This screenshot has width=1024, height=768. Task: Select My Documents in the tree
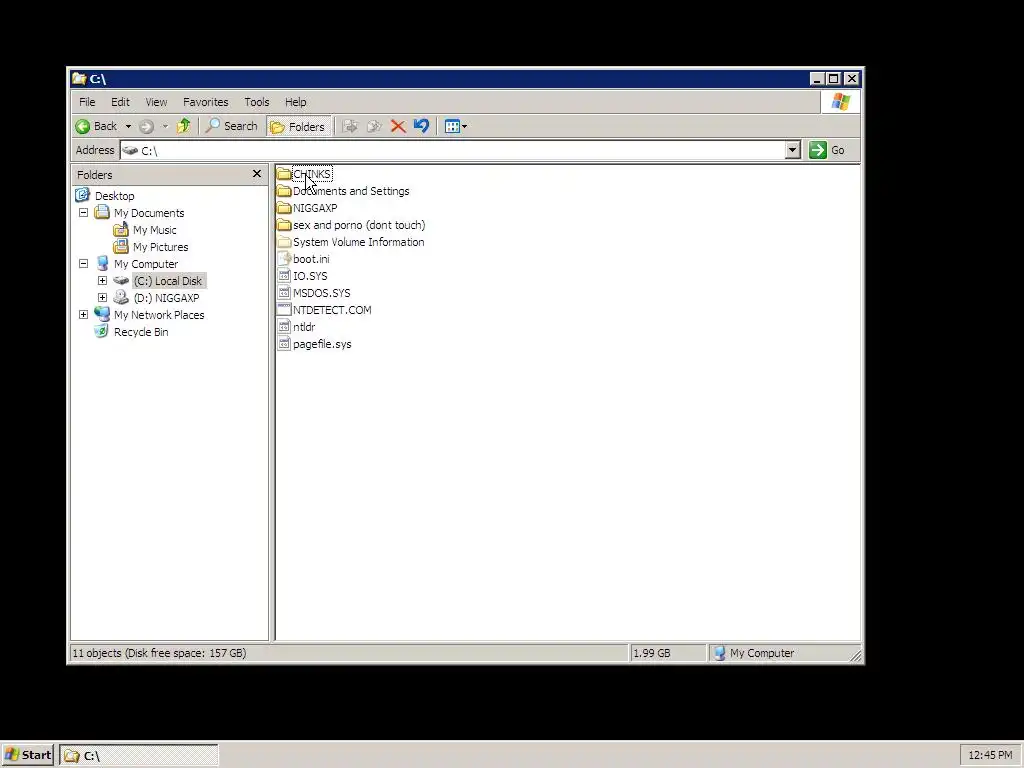tap(149, 213)
